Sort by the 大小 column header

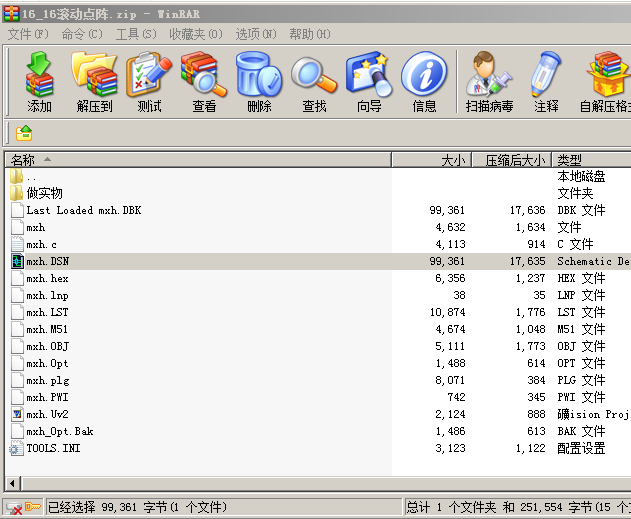[x=431, y=160]
